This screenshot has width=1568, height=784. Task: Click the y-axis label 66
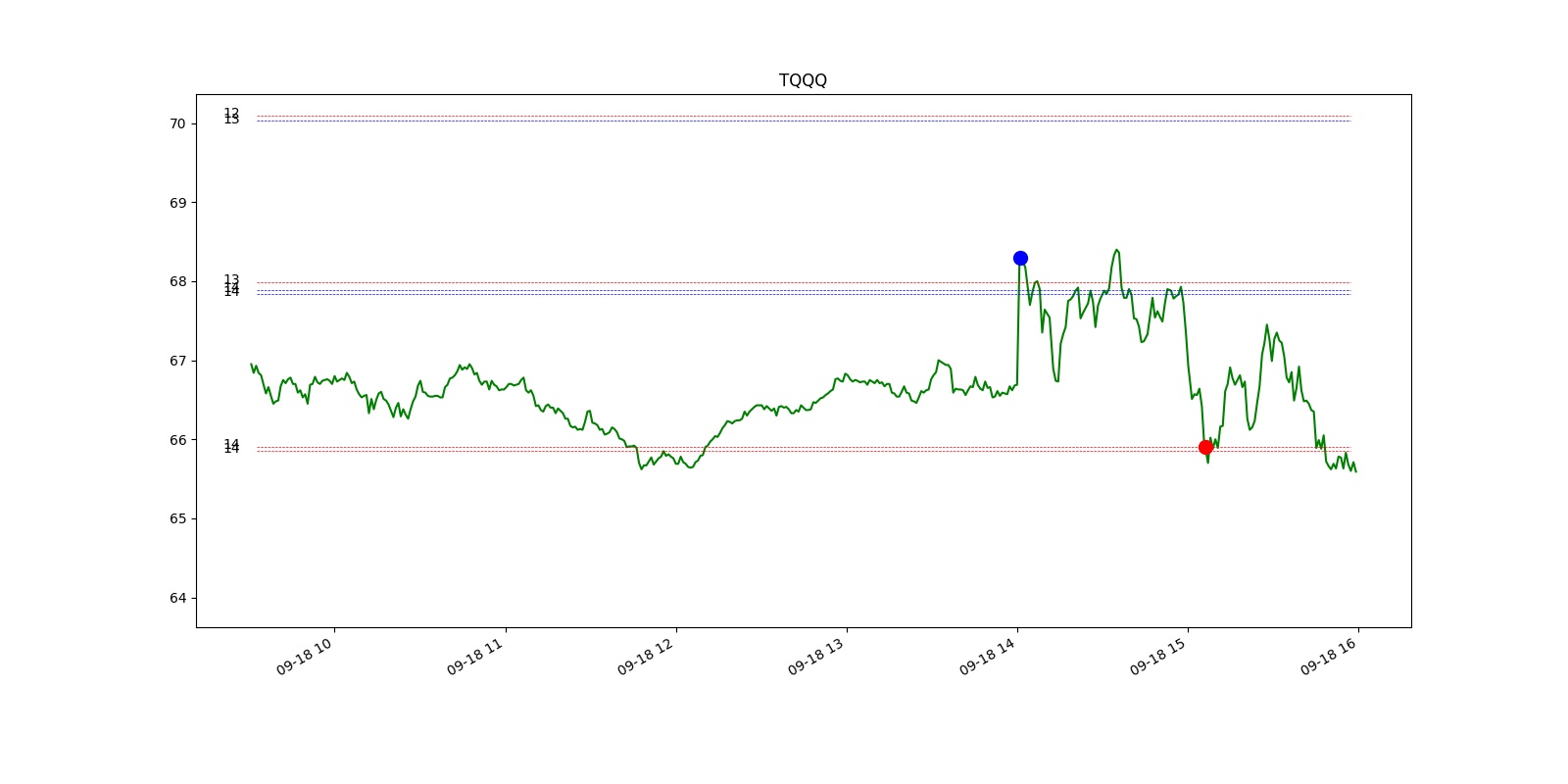coord(177,440)
